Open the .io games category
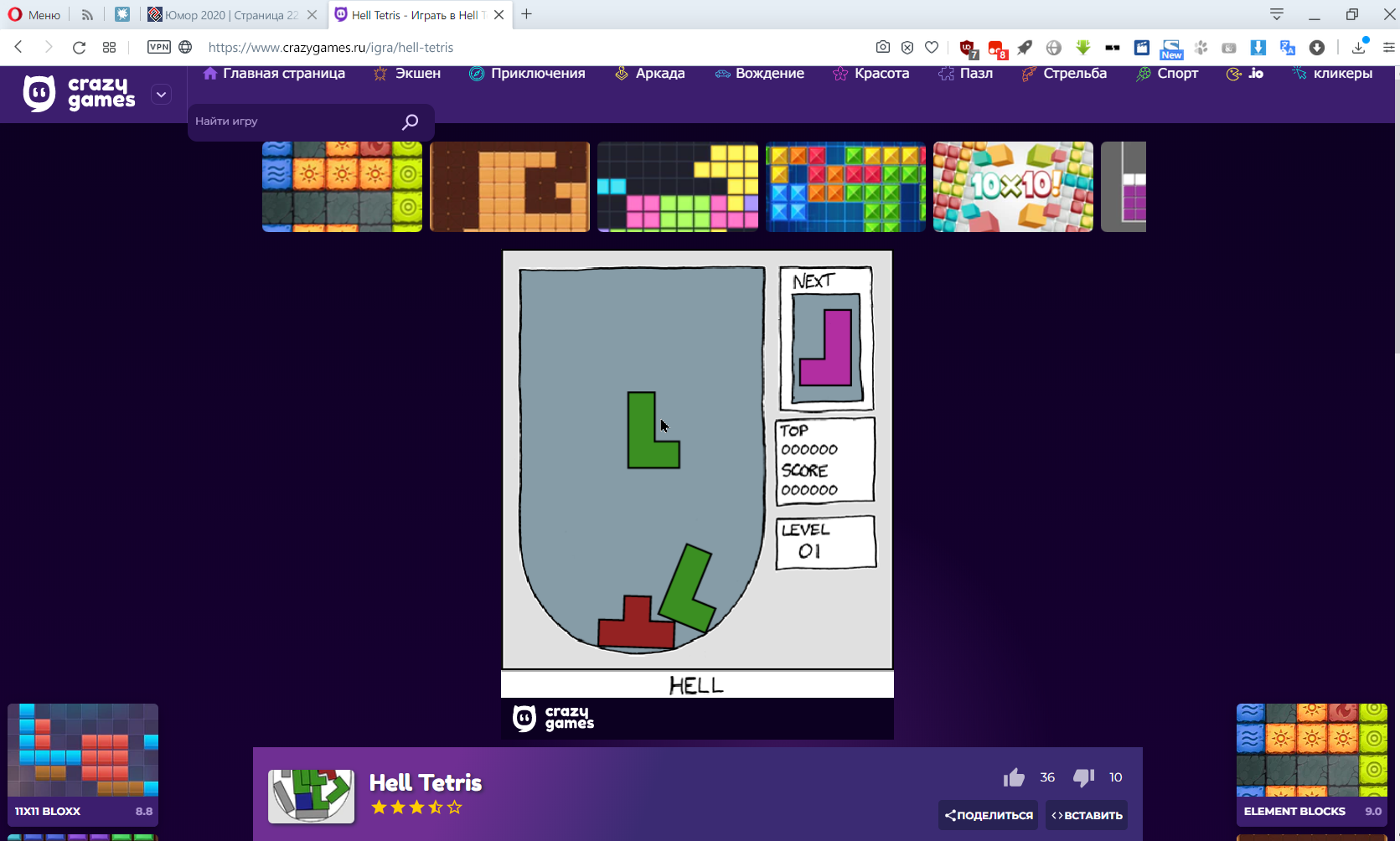Image resolution: width=1400 pixels, height=841 pixels. click(x=1244, y=74)
